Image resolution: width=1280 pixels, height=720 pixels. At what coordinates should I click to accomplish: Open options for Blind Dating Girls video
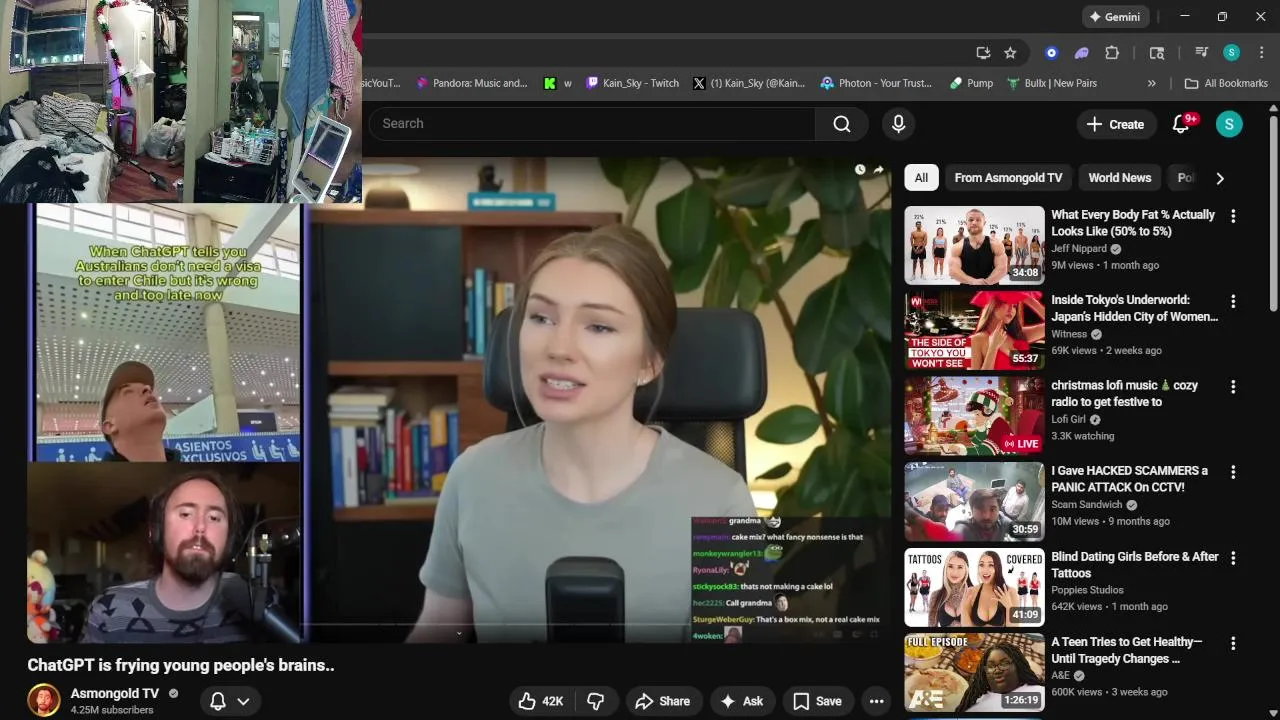tap(1233, 558)
